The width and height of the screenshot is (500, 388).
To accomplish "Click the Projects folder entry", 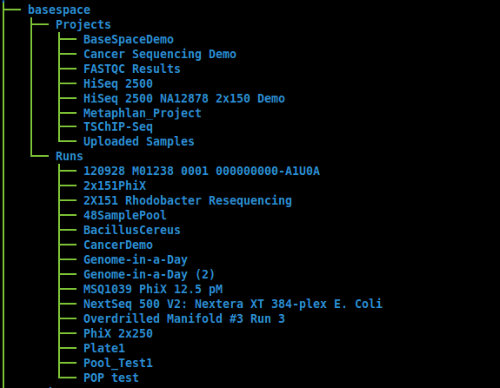I will tap(83, 25).
